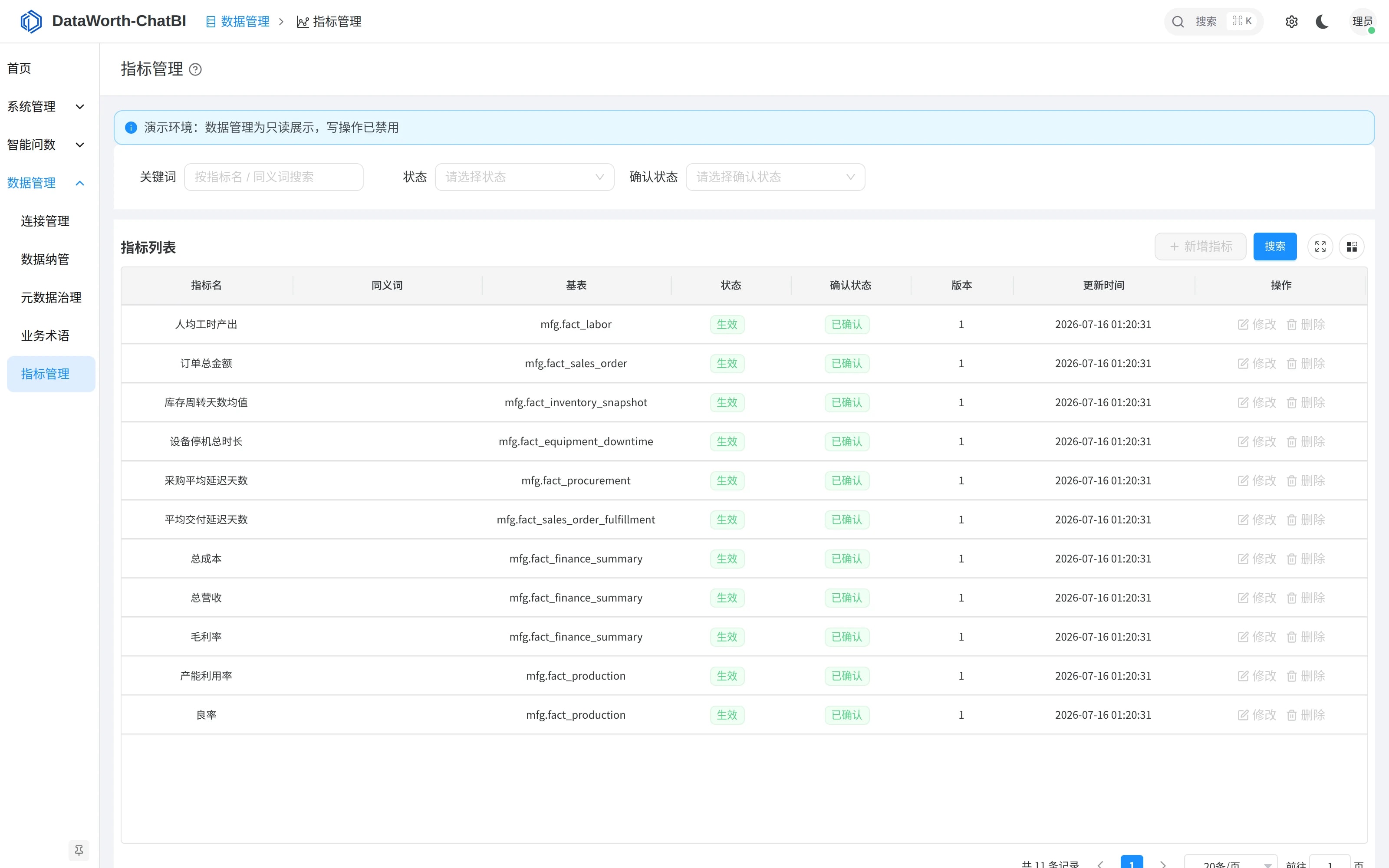Image resolution: width=1389 pixels, height=868 pixels.
Task: Click 删除 for 库存周转天数均值 row
Action: tap(1306, 402)
